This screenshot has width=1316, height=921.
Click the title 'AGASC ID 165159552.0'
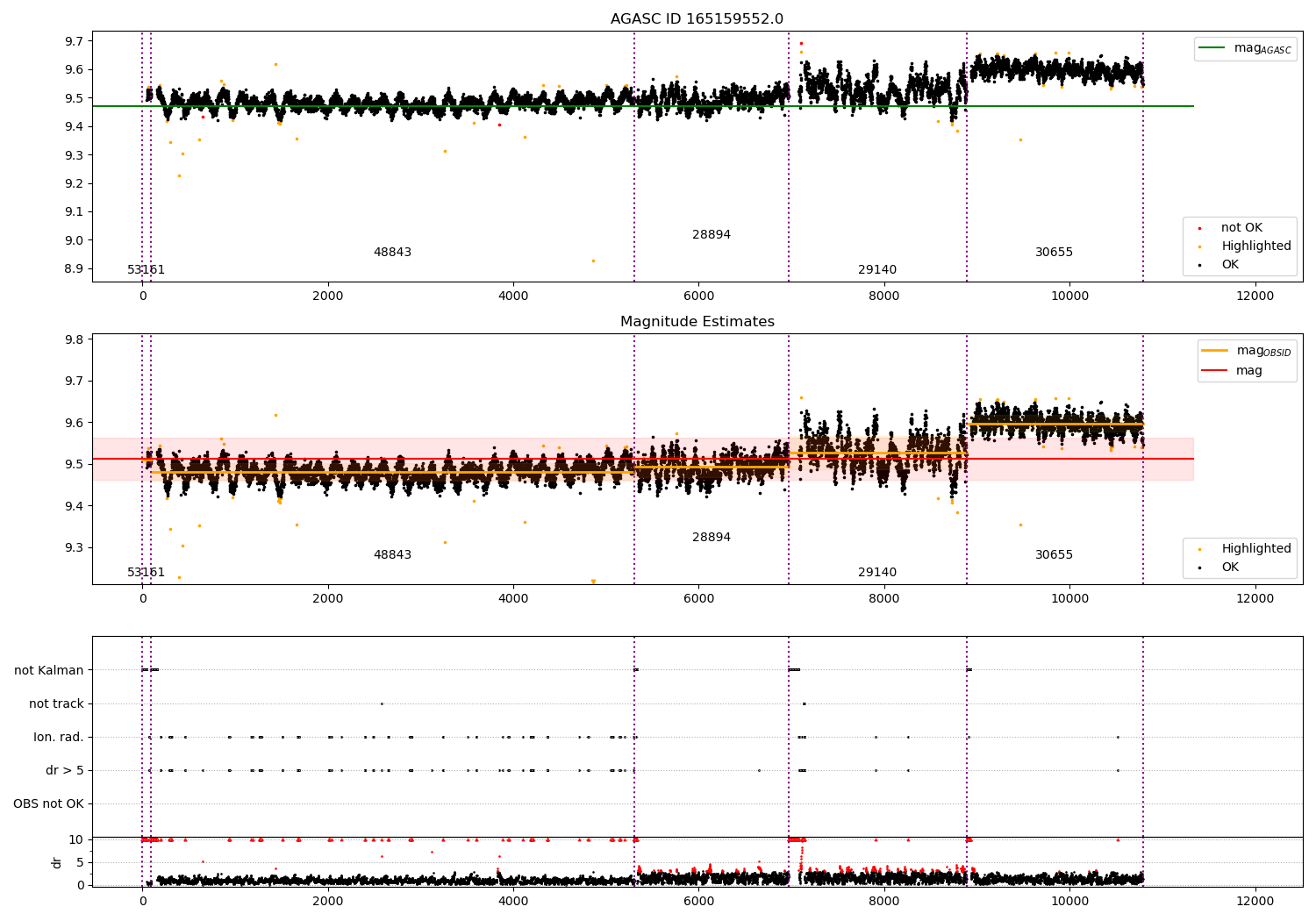[697, 19]
